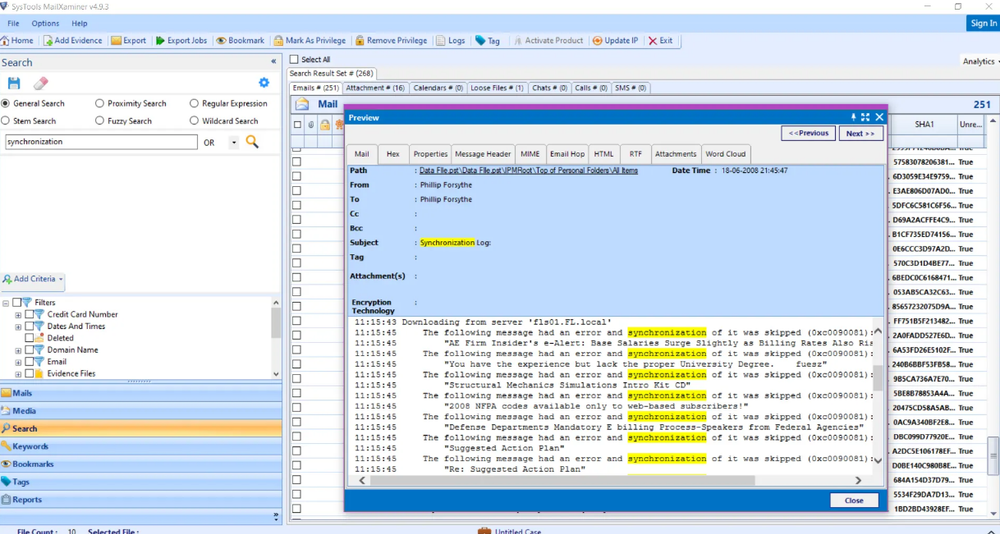
Task: Tick the Select All checkbox
Action: tap(294, 59)
